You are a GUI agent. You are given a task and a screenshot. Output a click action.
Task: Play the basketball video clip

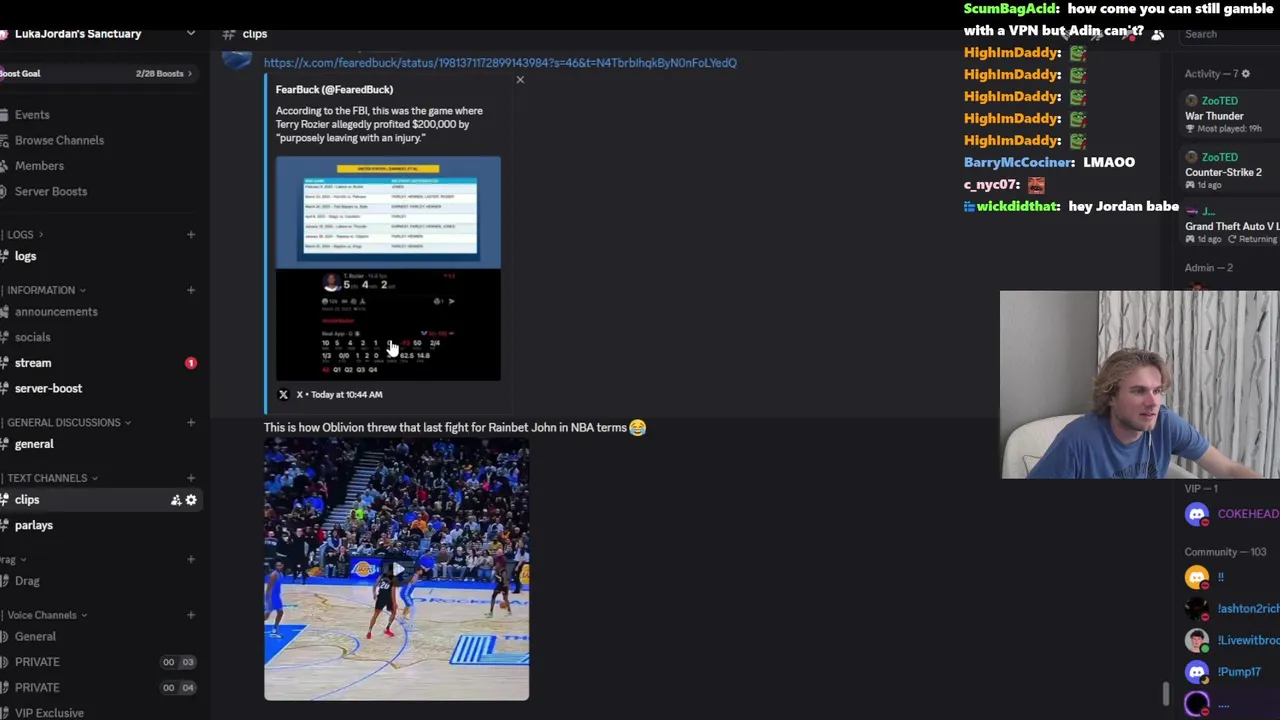click(x=396, y=570)
